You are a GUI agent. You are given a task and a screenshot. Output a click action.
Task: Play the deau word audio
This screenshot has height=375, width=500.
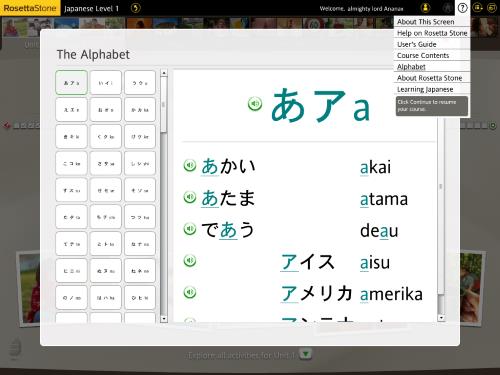tap(190, 229)
